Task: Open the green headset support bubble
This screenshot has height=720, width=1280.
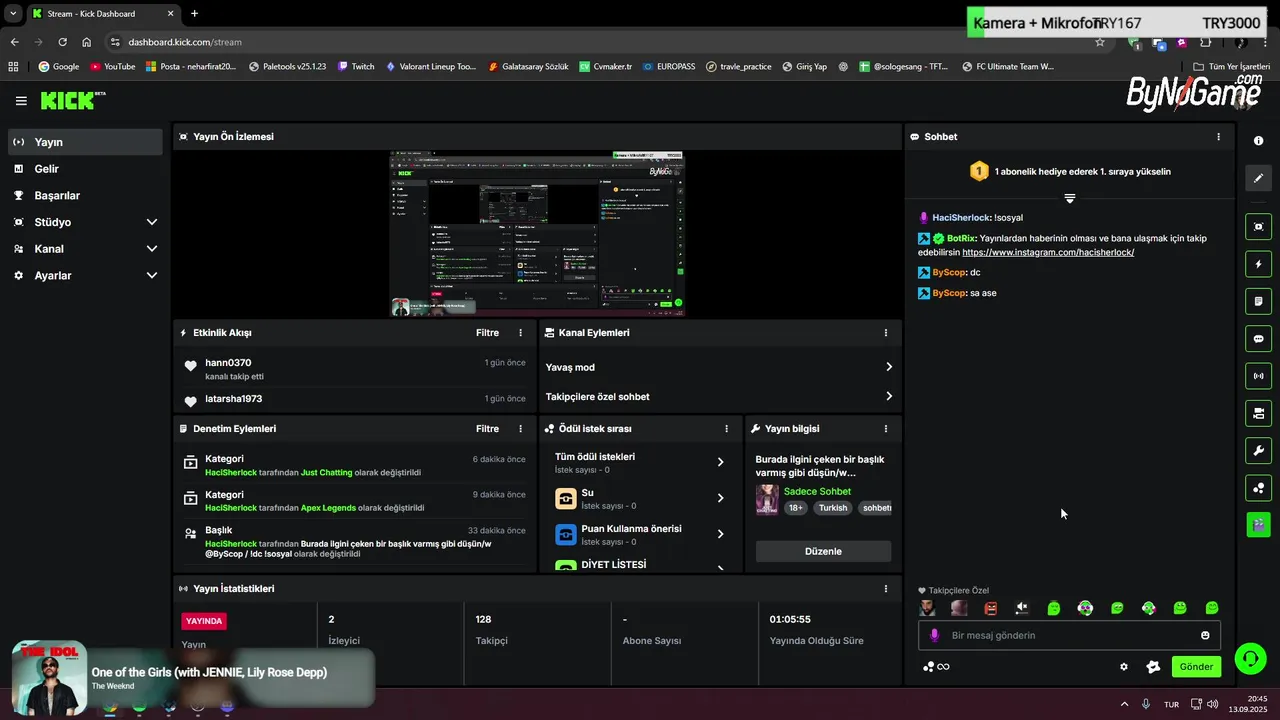Action: coord(1251,658)
